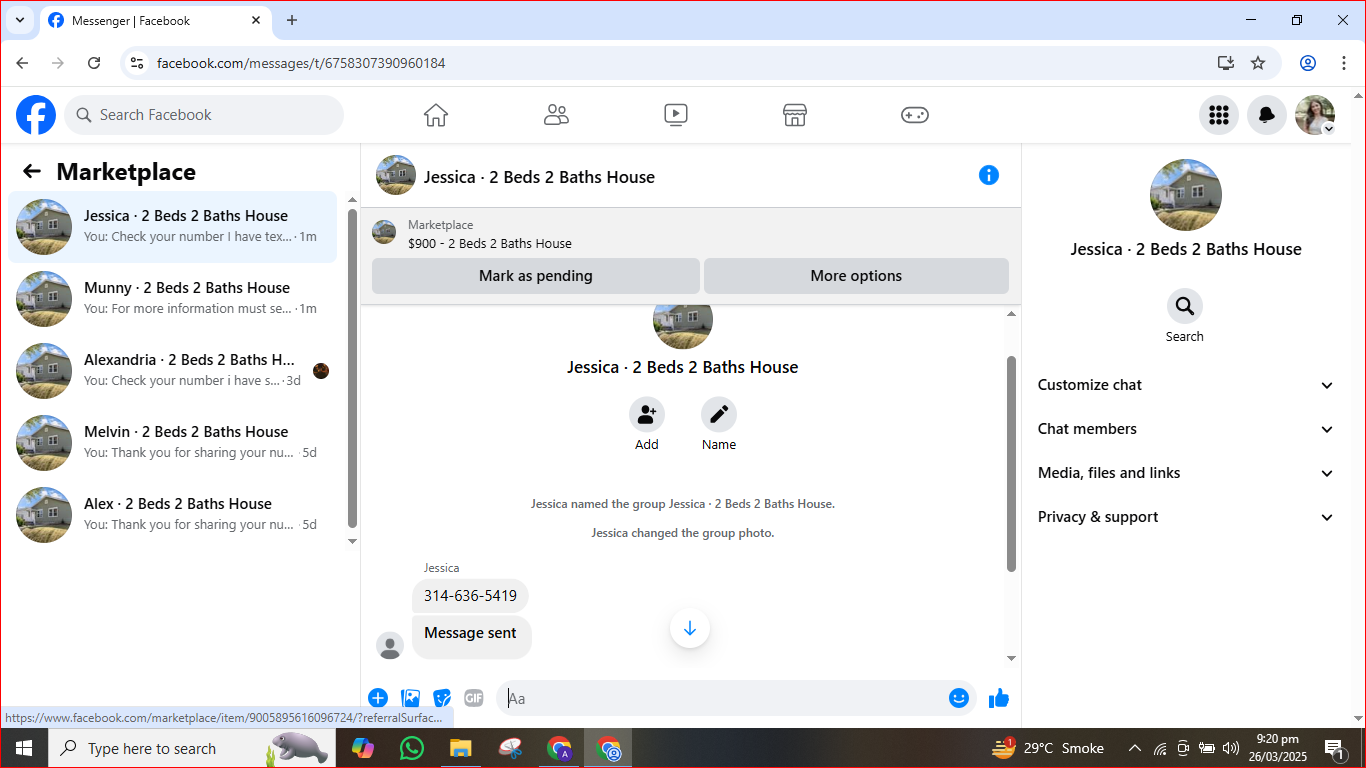Reload the page with browser refresh
Image resolution: width=1366 pixels, height=768 pixels.
coord(94,63)
